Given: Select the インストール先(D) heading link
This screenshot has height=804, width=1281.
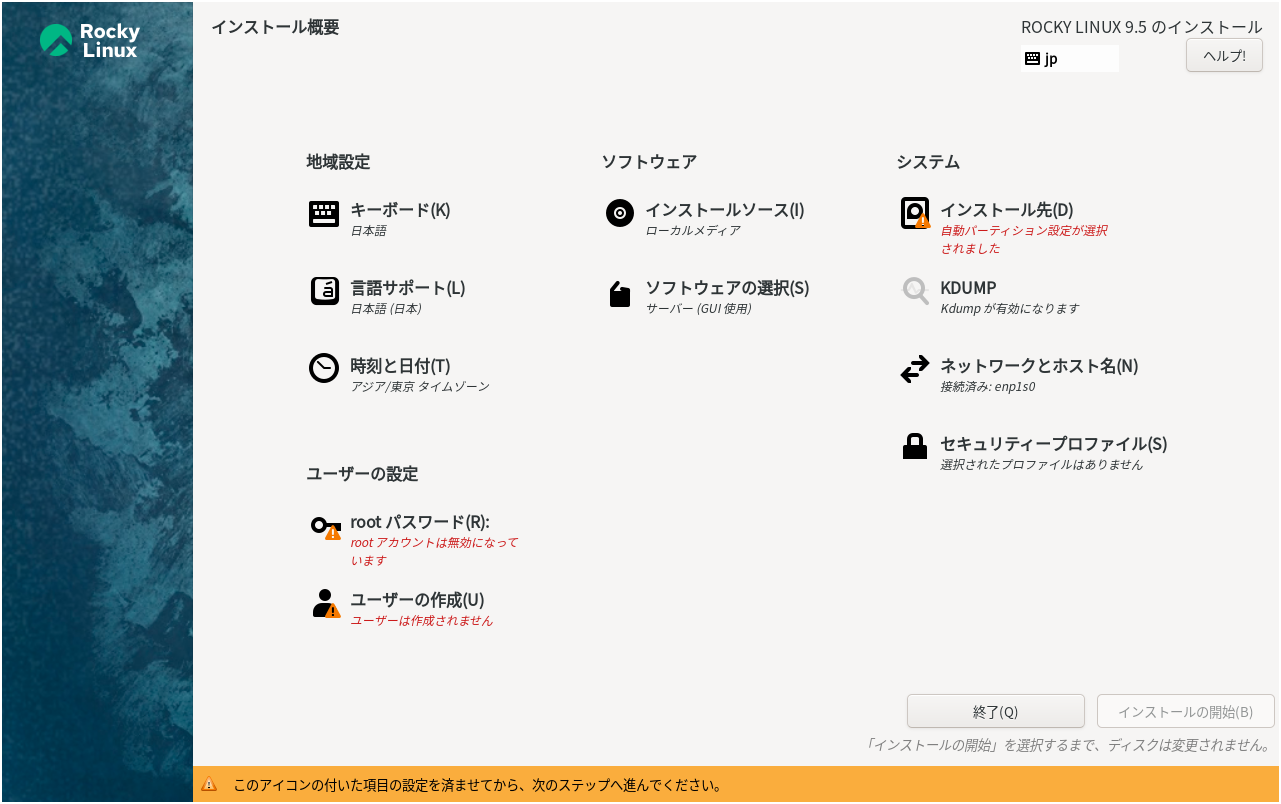Looking at the screenshot, I should click(1006, 209).
